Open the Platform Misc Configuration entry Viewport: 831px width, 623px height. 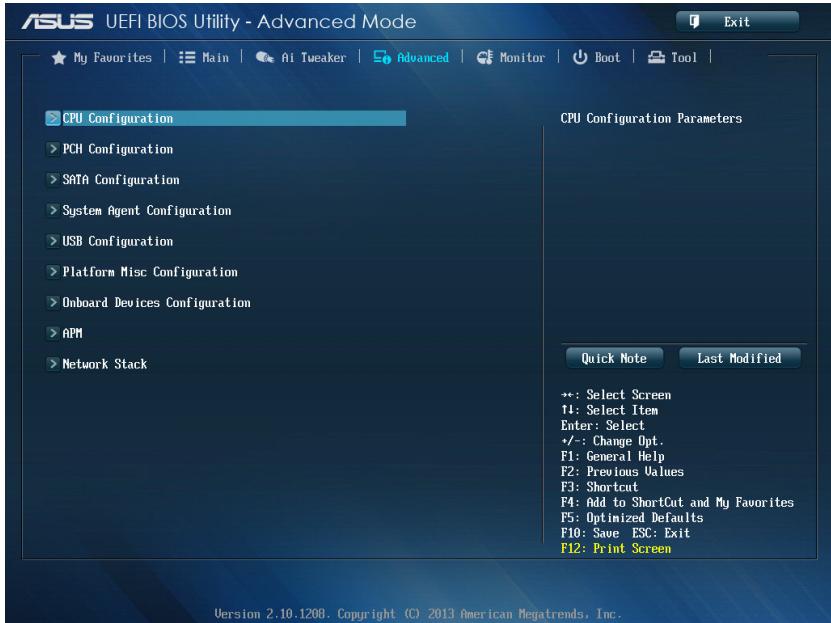click(x=150, y=272)
